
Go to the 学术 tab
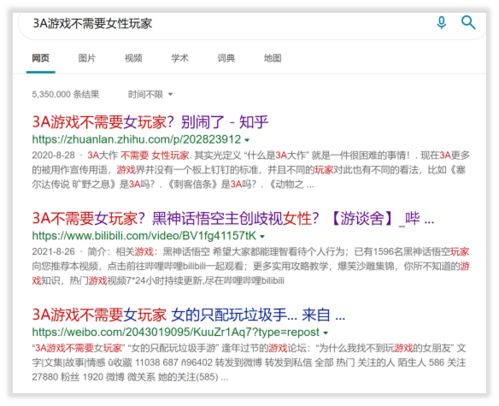[x=180, y=58]
